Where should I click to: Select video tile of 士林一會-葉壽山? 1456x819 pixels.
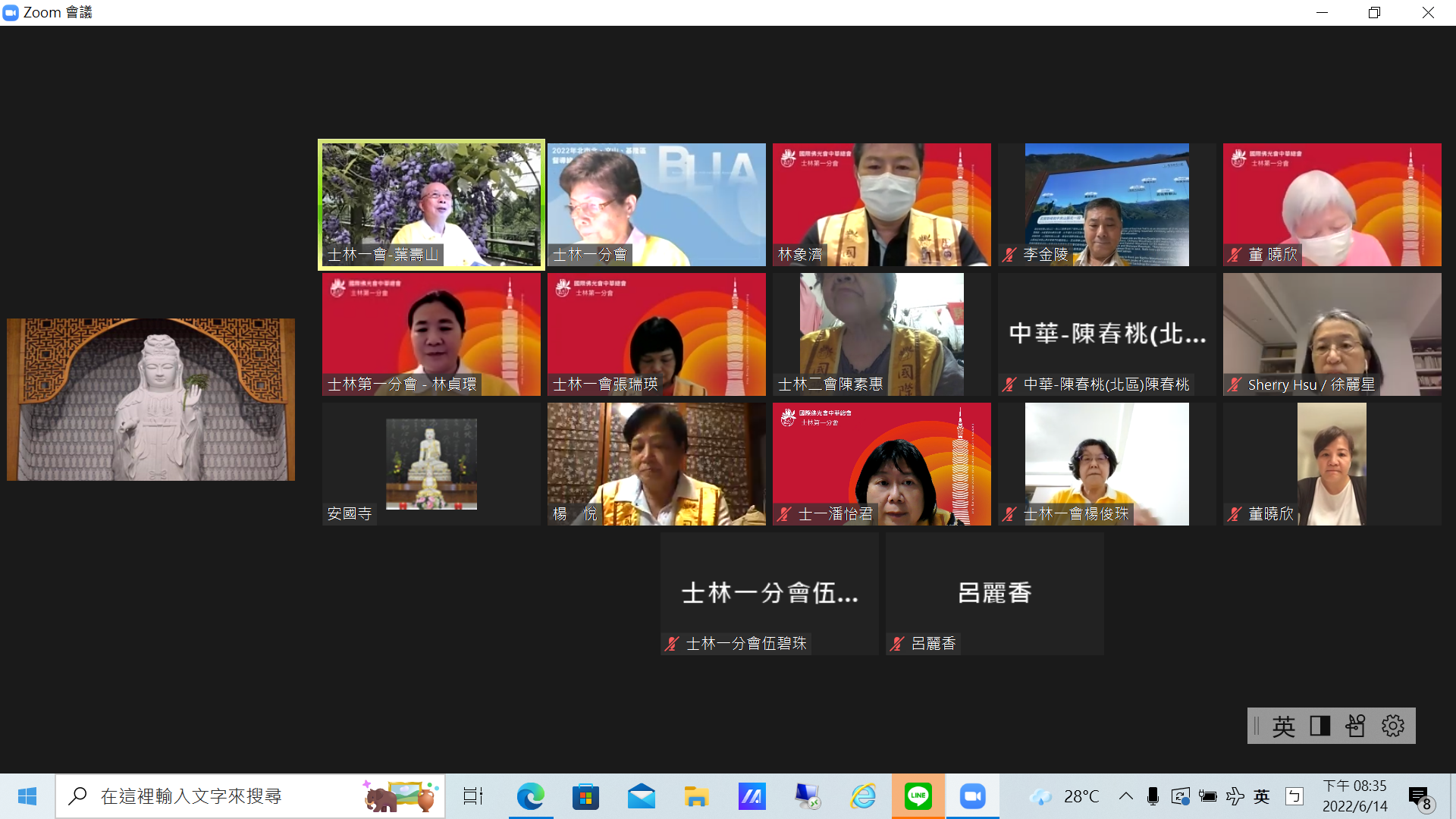tap(431, 205)
